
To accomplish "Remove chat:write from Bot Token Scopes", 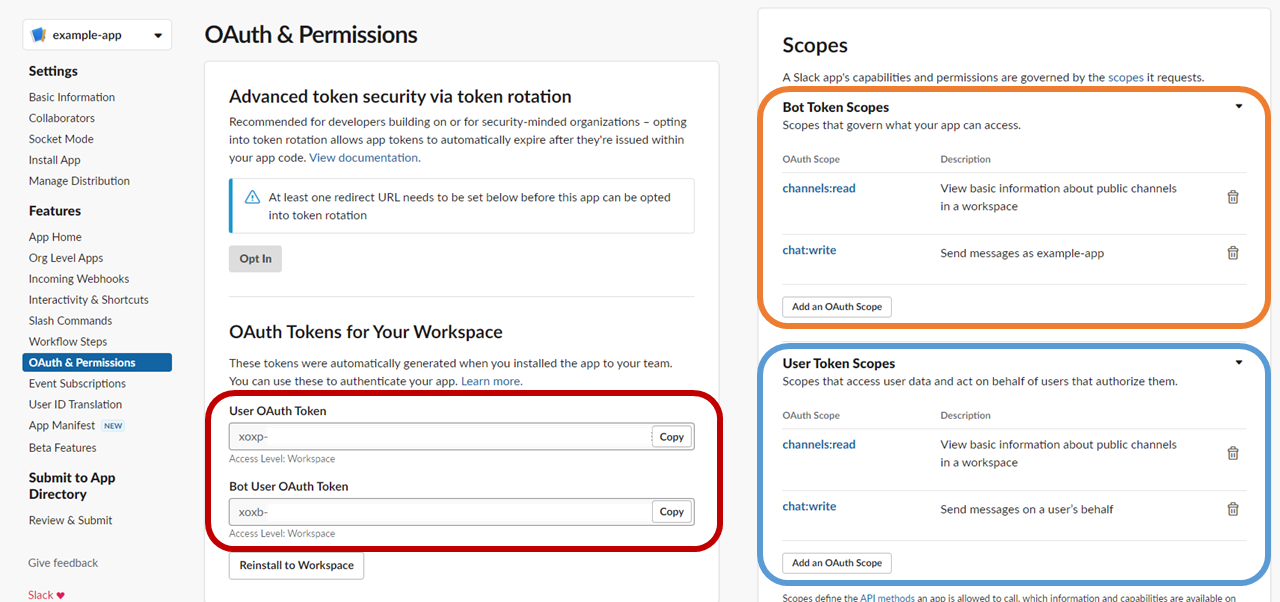I will (1233, 253).
